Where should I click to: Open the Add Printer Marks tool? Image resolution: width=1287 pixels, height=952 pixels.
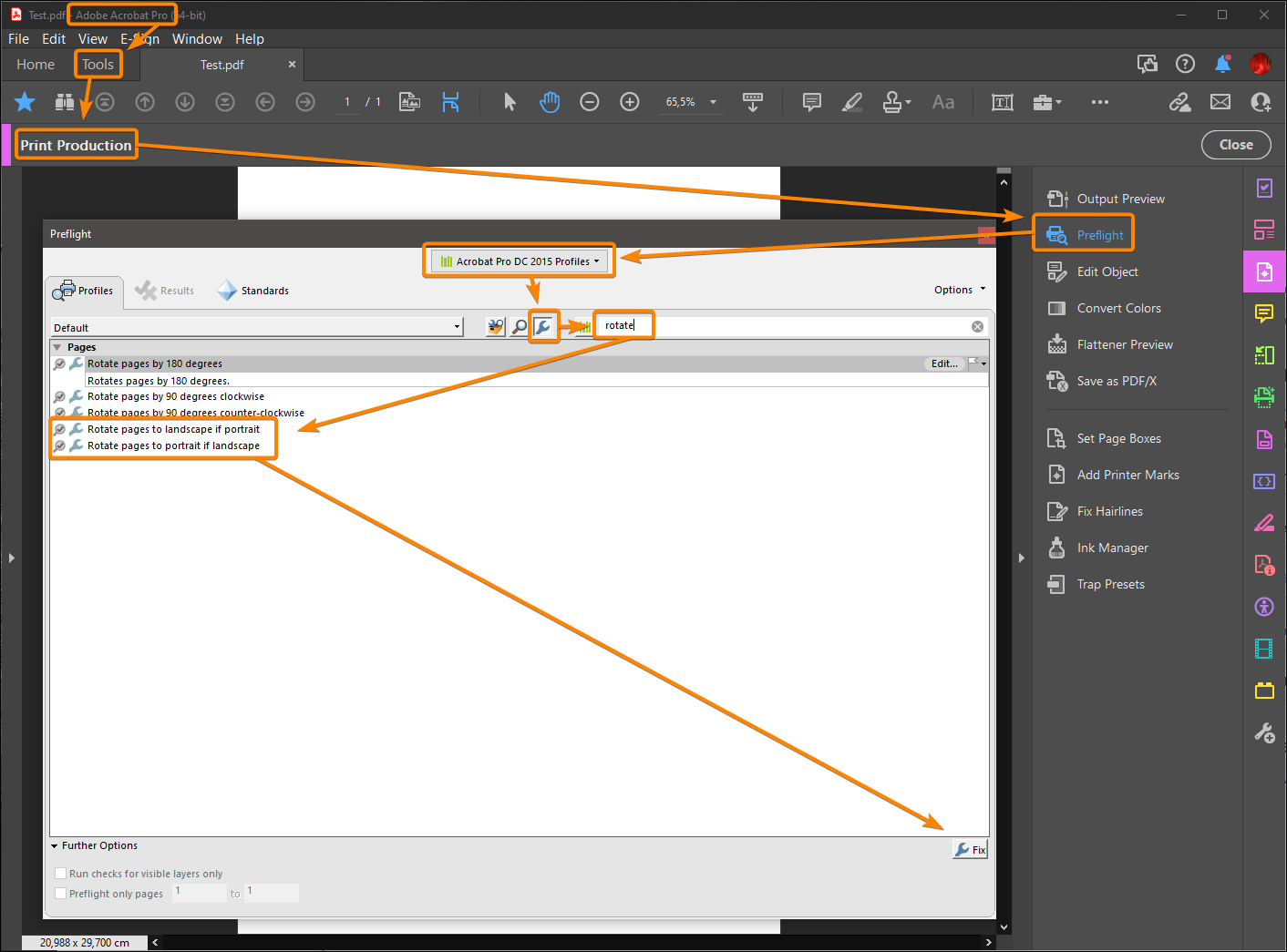point(1127,475)
